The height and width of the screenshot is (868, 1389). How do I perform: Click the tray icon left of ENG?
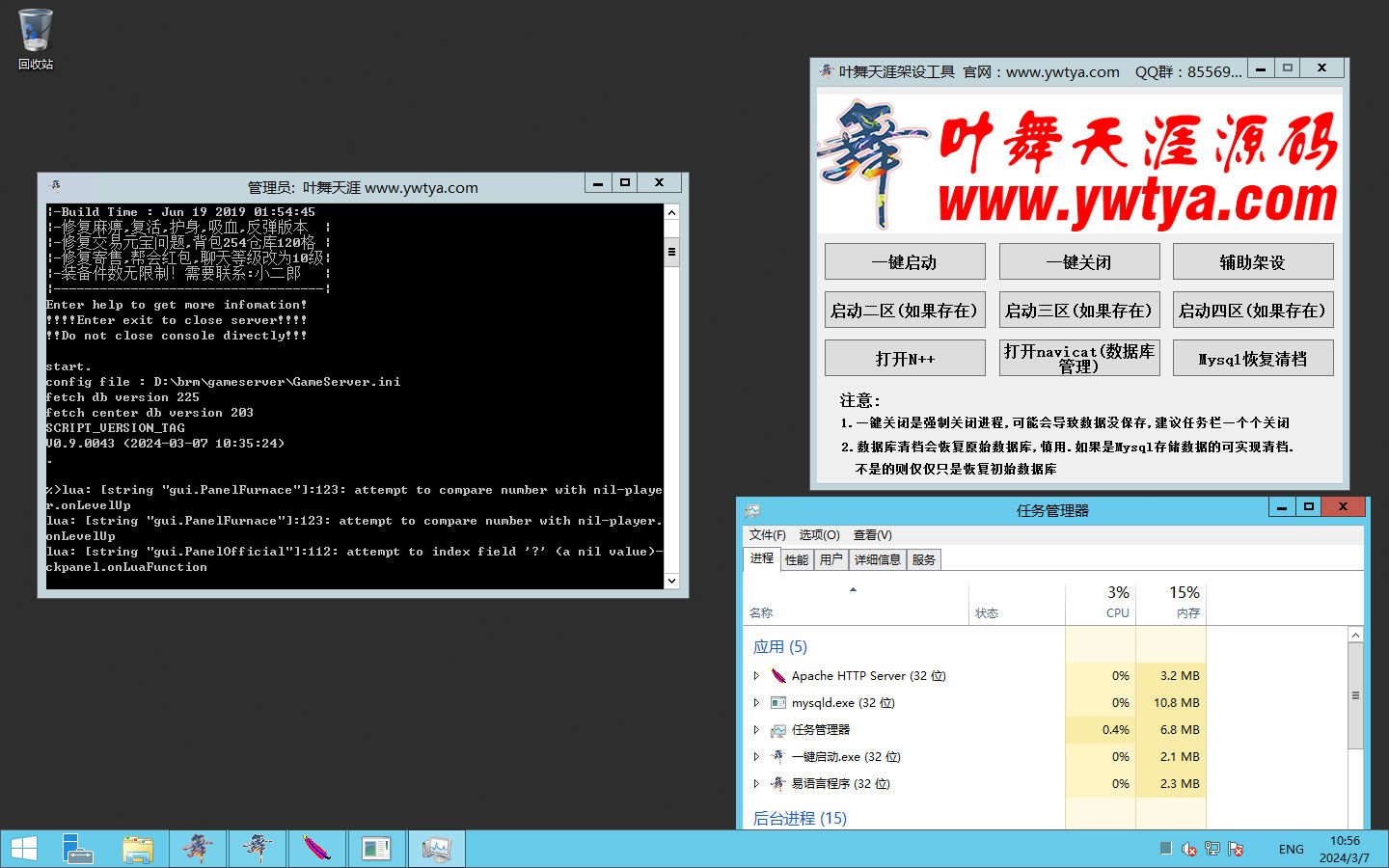1236,849
